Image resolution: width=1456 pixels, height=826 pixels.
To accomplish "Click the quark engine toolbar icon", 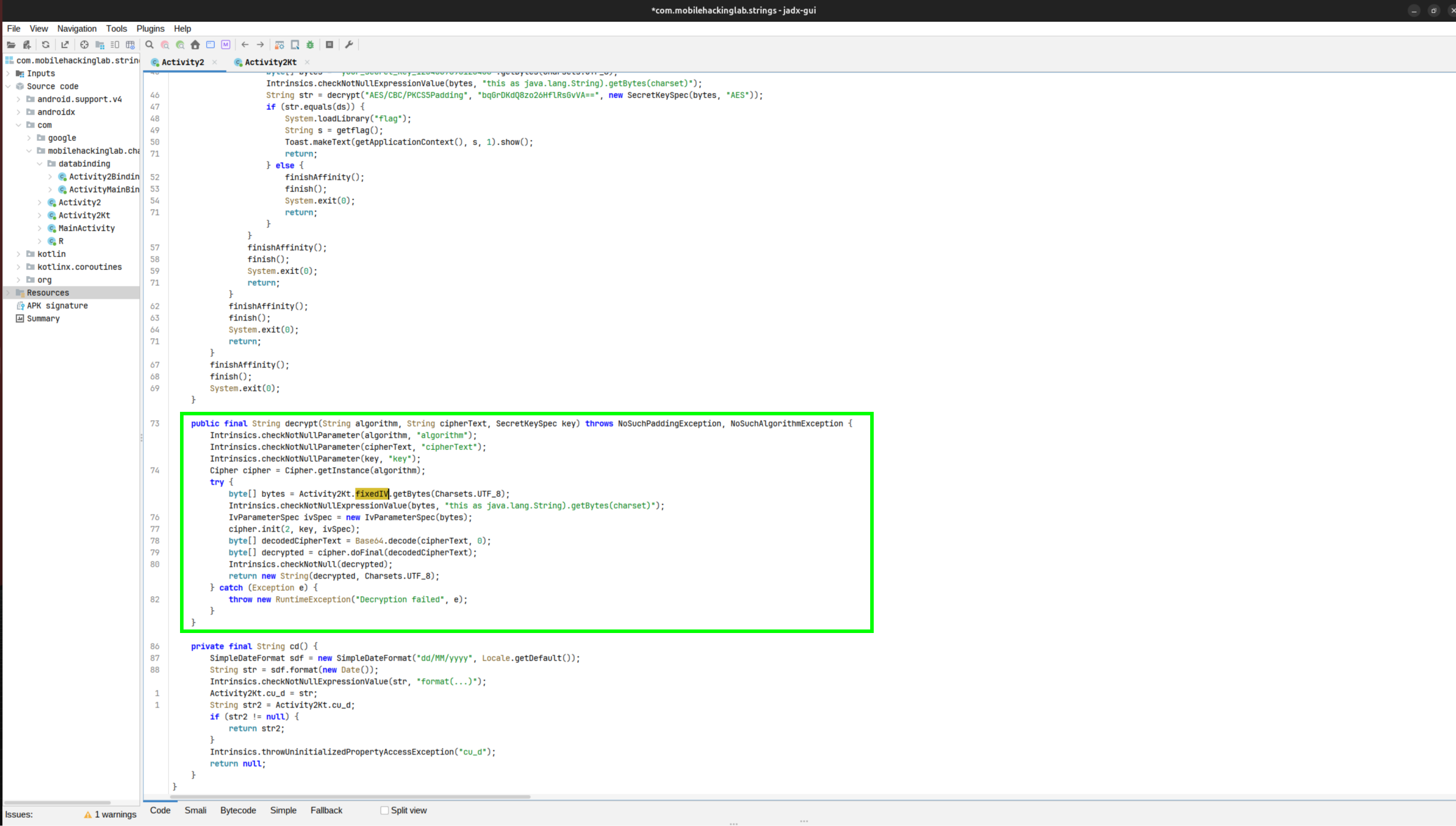I will pyautogui.click(x=295, y=45).
